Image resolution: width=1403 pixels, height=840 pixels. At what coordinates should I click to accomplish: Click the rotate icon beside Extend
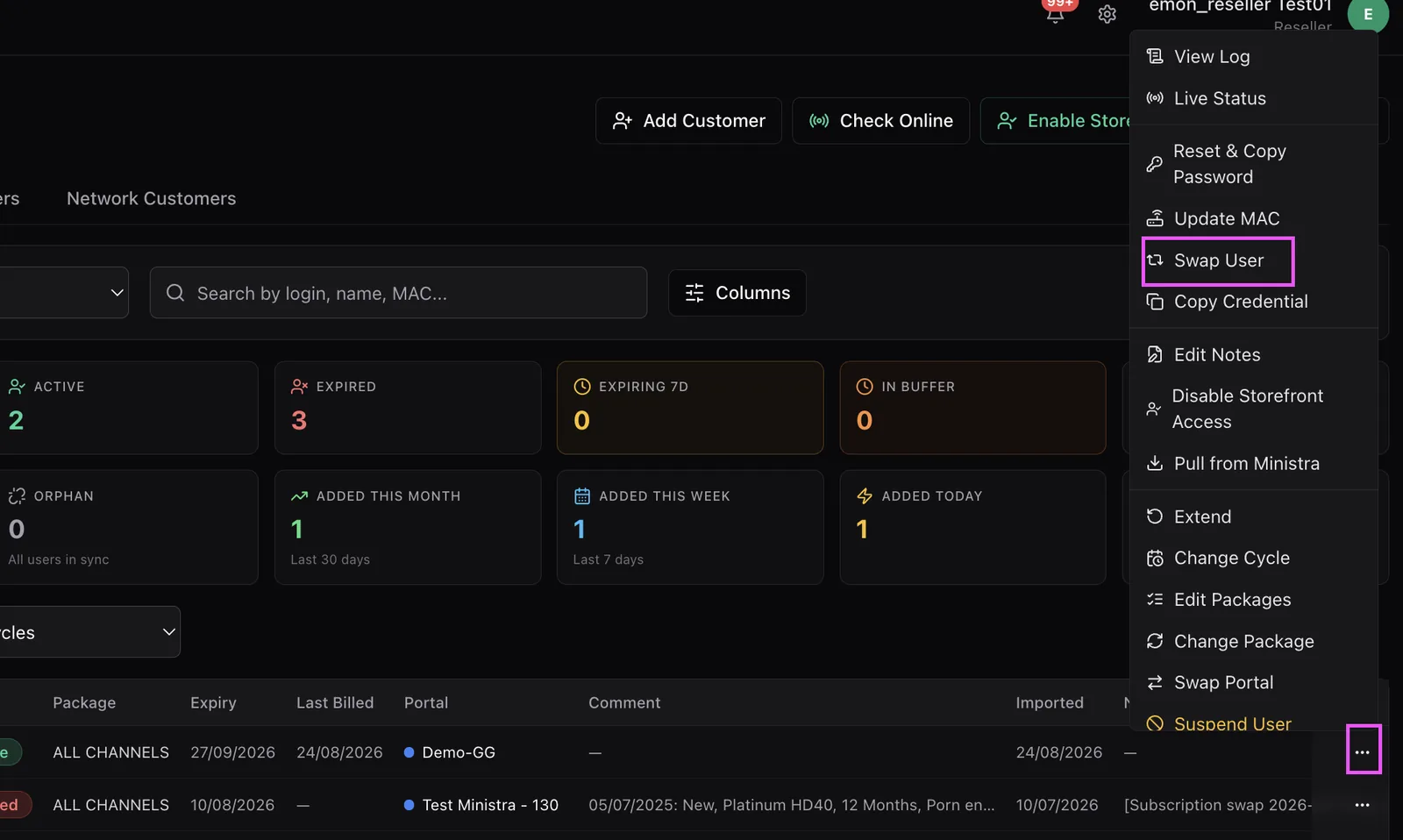1155,516
